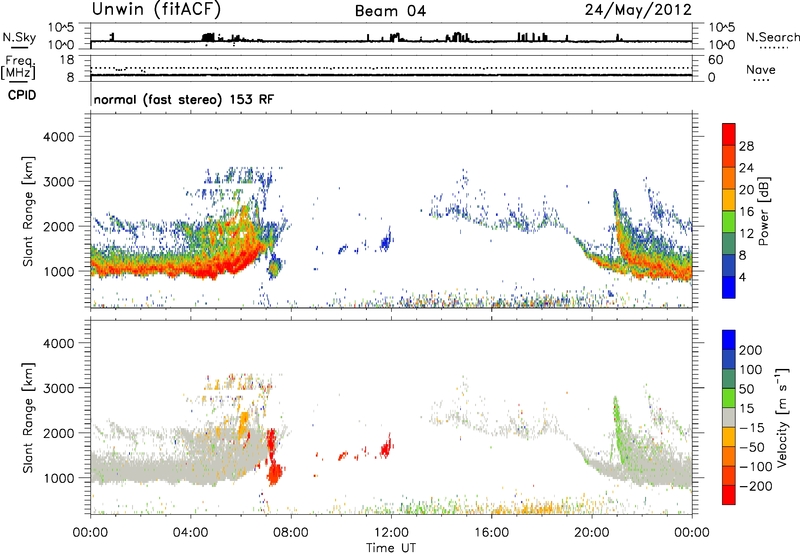Click the '08:00' time axis tick label
This screenshot has width=800, height=554.
coord(291,533)
